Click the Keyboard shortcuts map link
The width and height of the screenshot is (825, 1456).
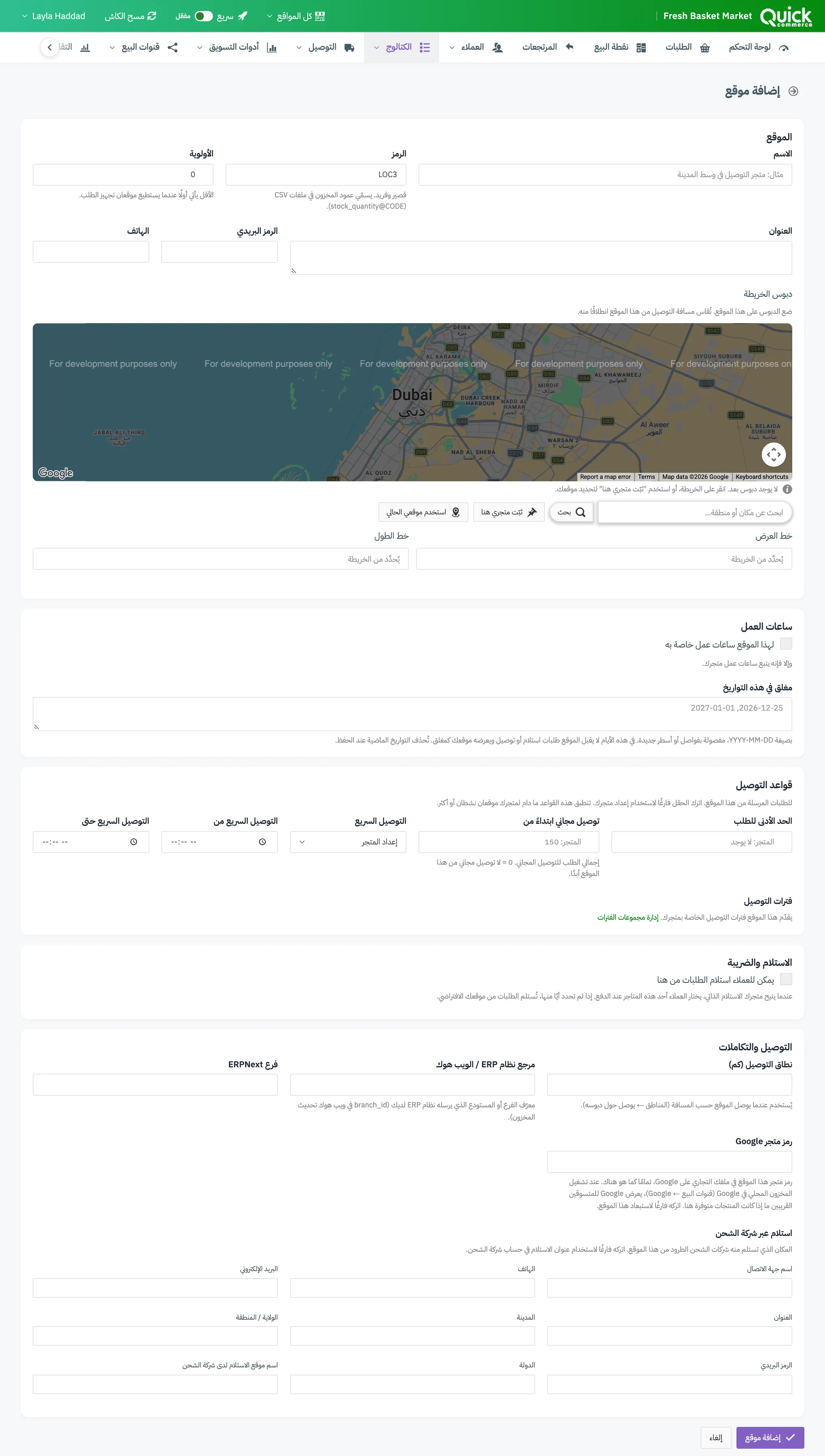tap(762, 477)
